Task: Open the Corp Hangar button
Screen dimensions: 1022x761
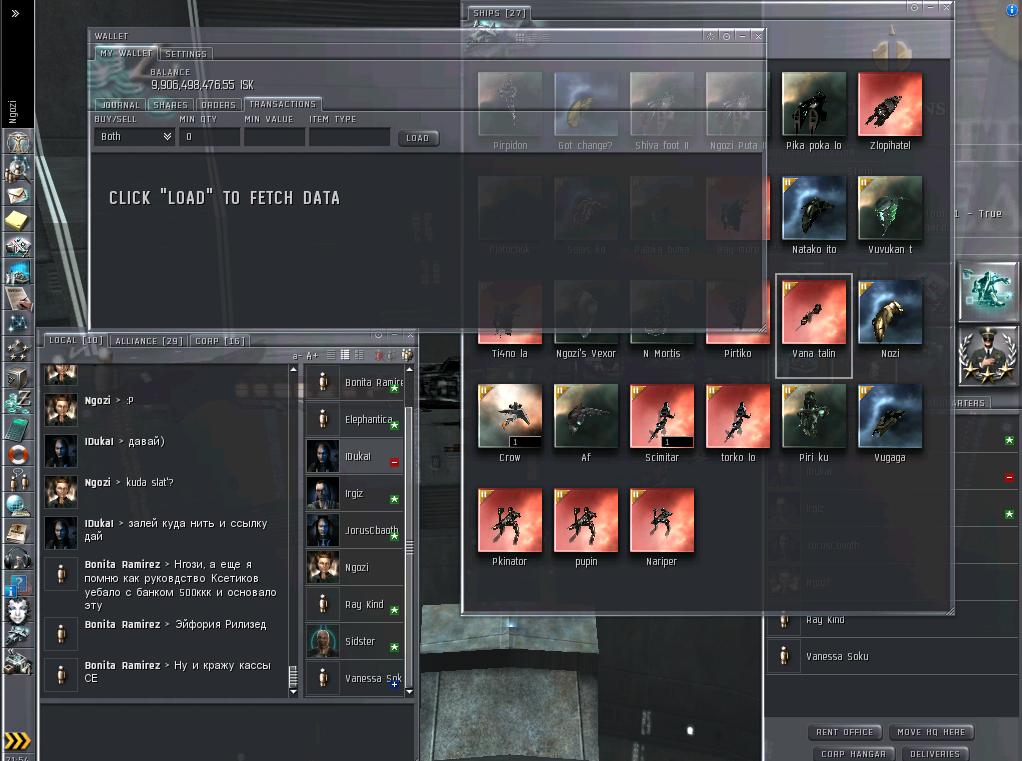Action: (853, 754)
